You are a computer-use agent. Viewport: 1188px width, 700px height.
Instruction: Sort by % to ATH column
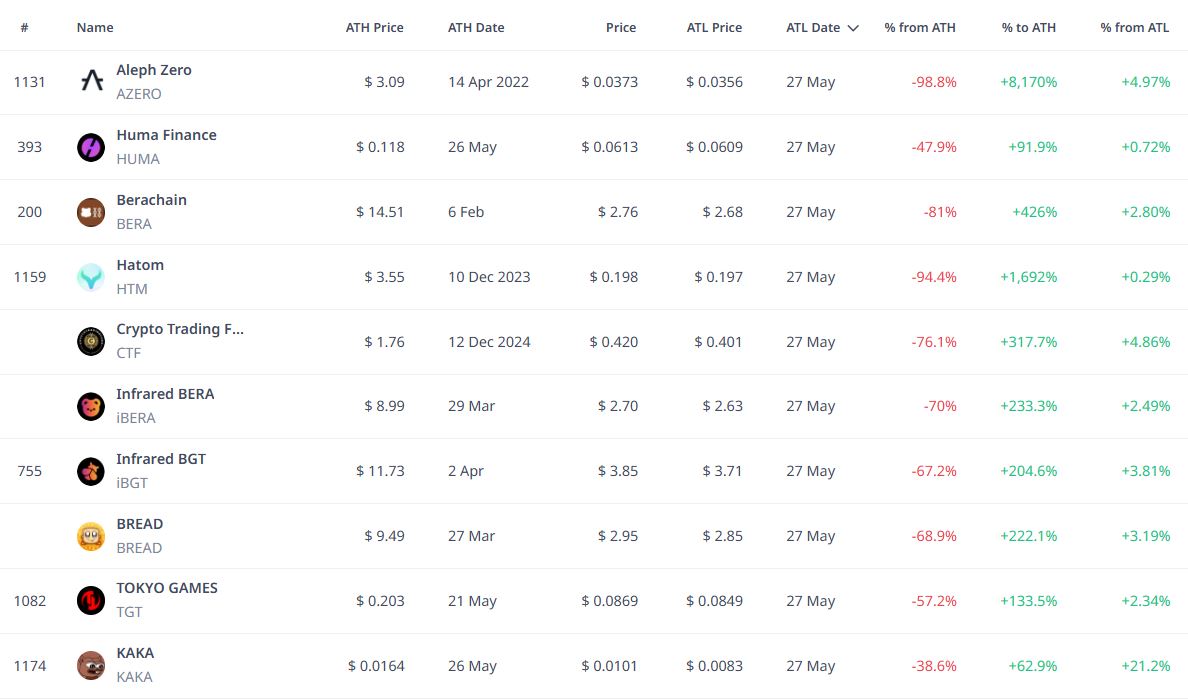coord(1028,27)
